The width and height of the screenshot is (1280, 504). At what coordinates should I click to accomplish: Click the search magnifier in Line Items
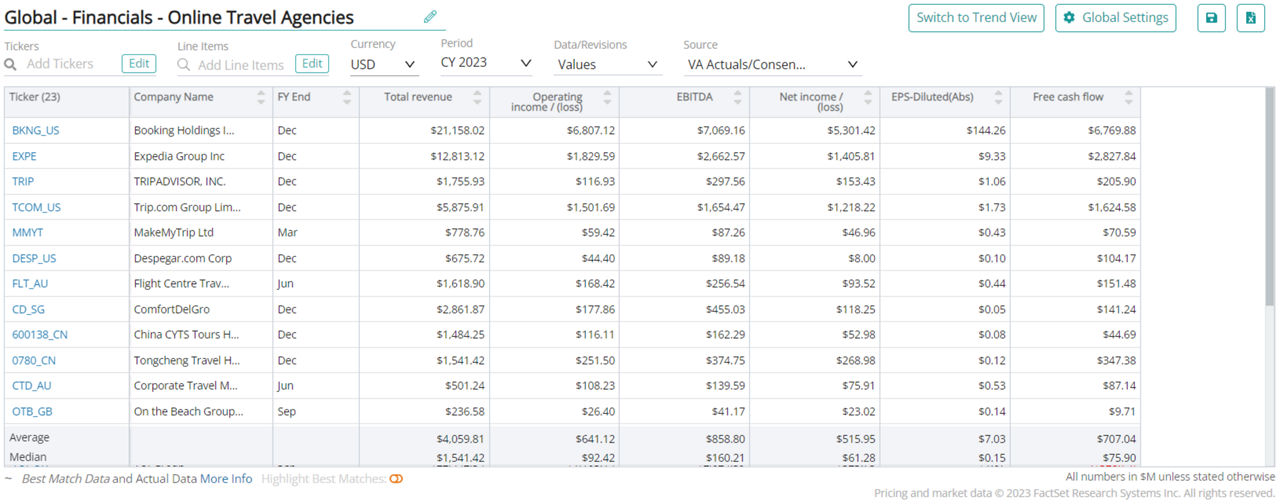pos(184,65)
